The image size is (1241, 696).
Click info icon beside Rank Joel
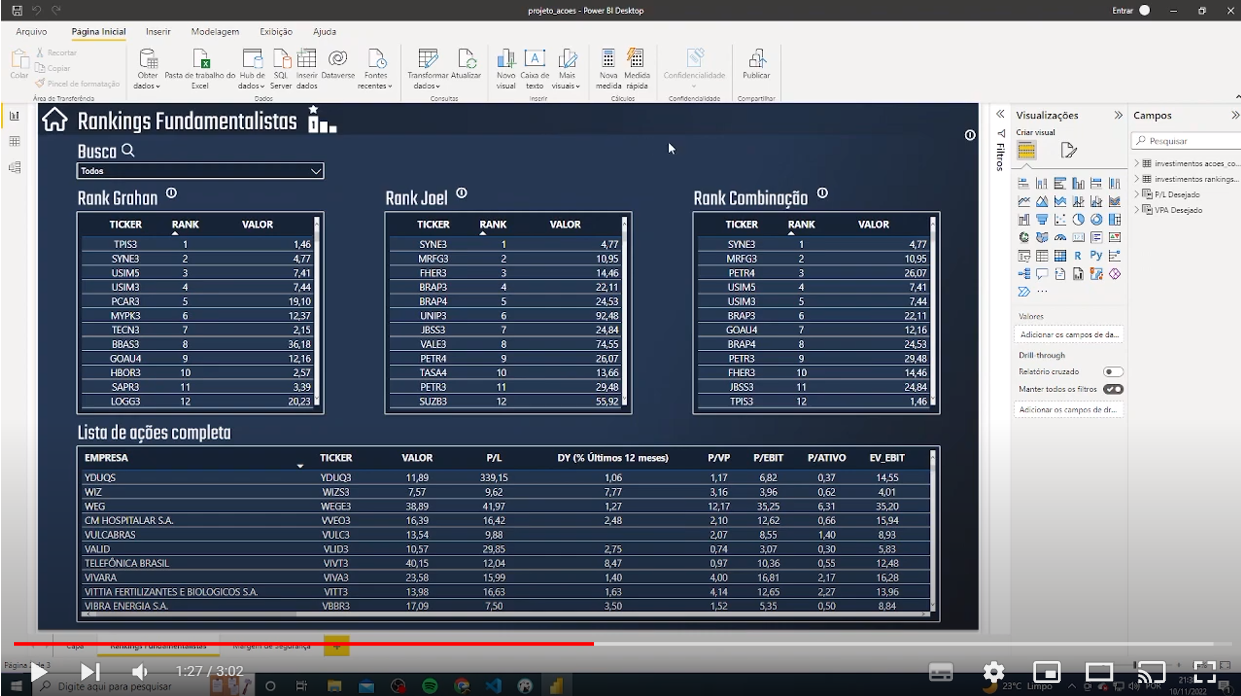click(461, 194)
